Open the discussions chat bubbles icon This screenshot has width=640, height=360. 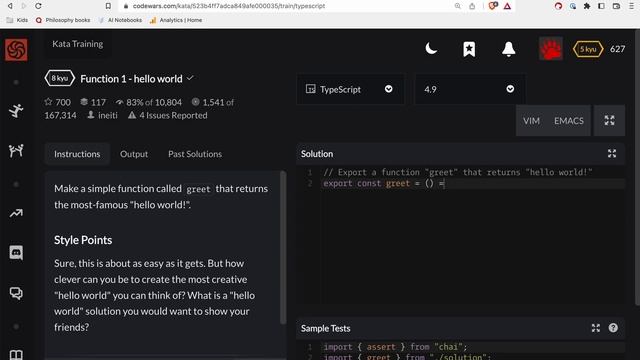(x=16, y=293)
